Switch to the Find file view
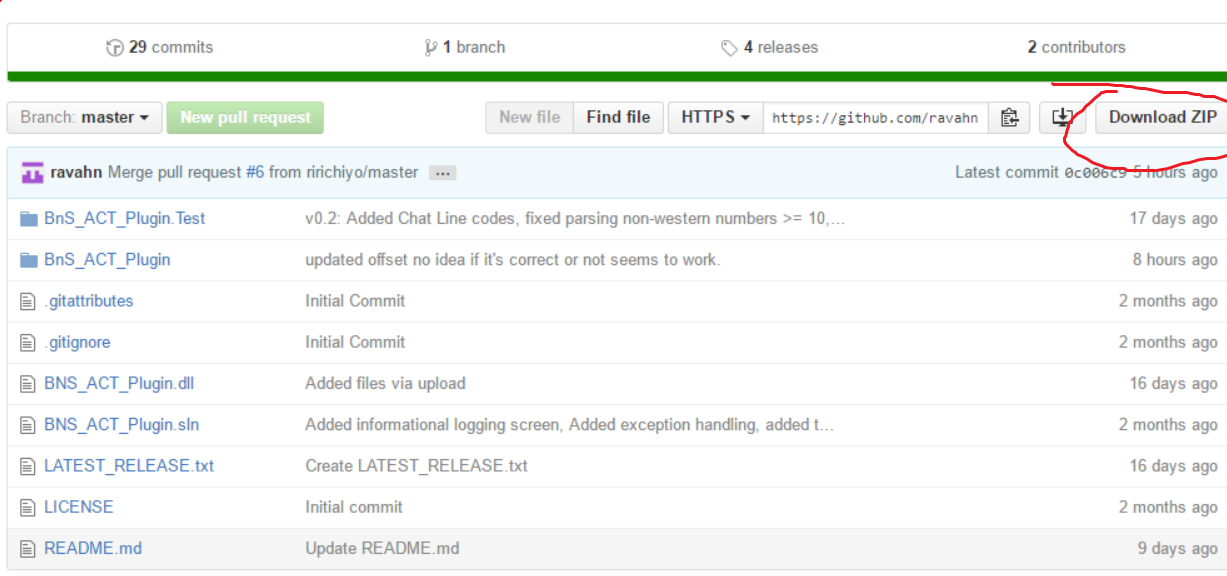The height and width of the screenshot is (576, 1227). pyautogui.click(x=617, y=117)
